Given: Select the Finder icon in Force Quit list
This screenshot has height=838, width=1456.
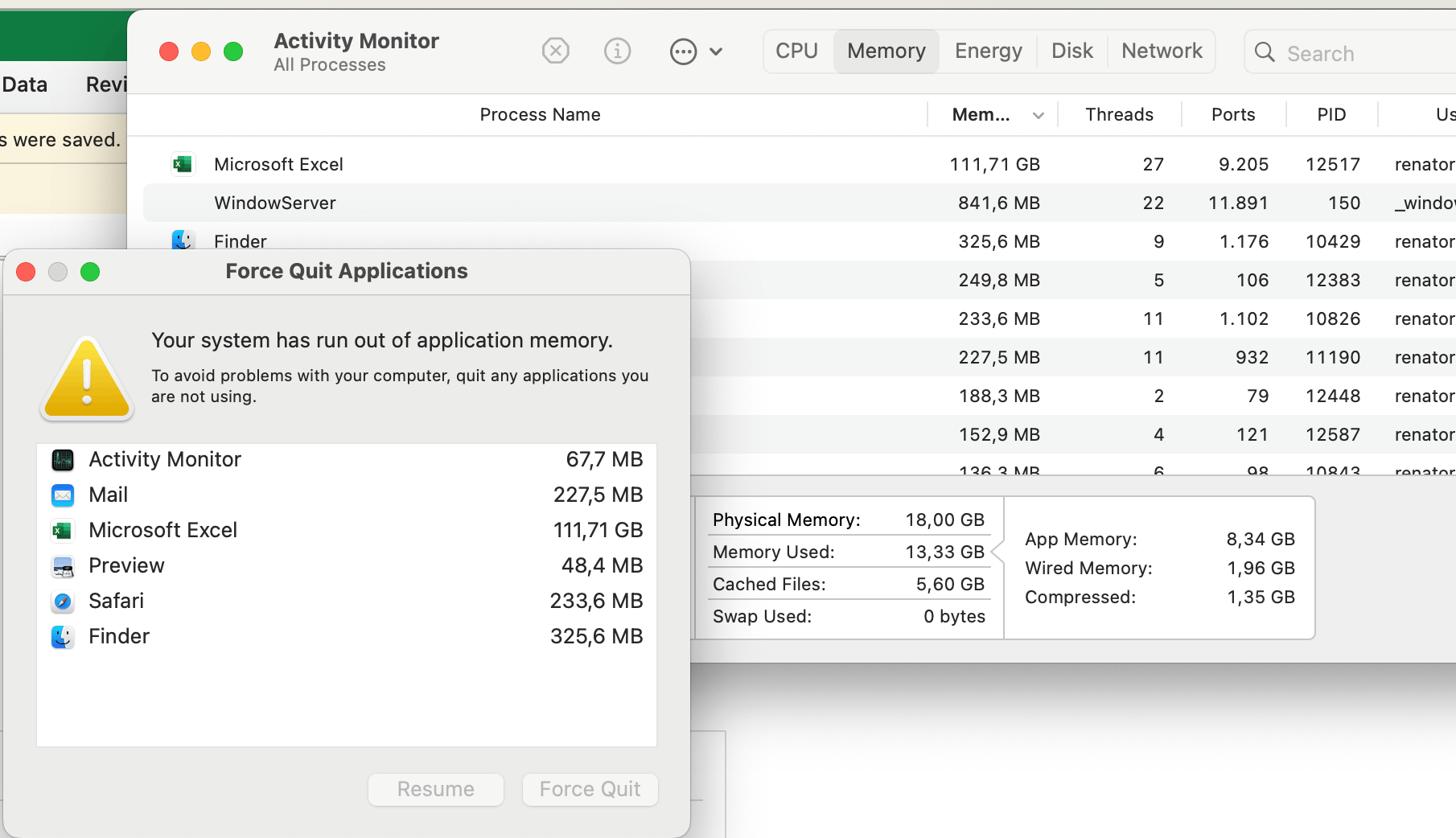Looking at the screenshot, I should tap(63, 637).
